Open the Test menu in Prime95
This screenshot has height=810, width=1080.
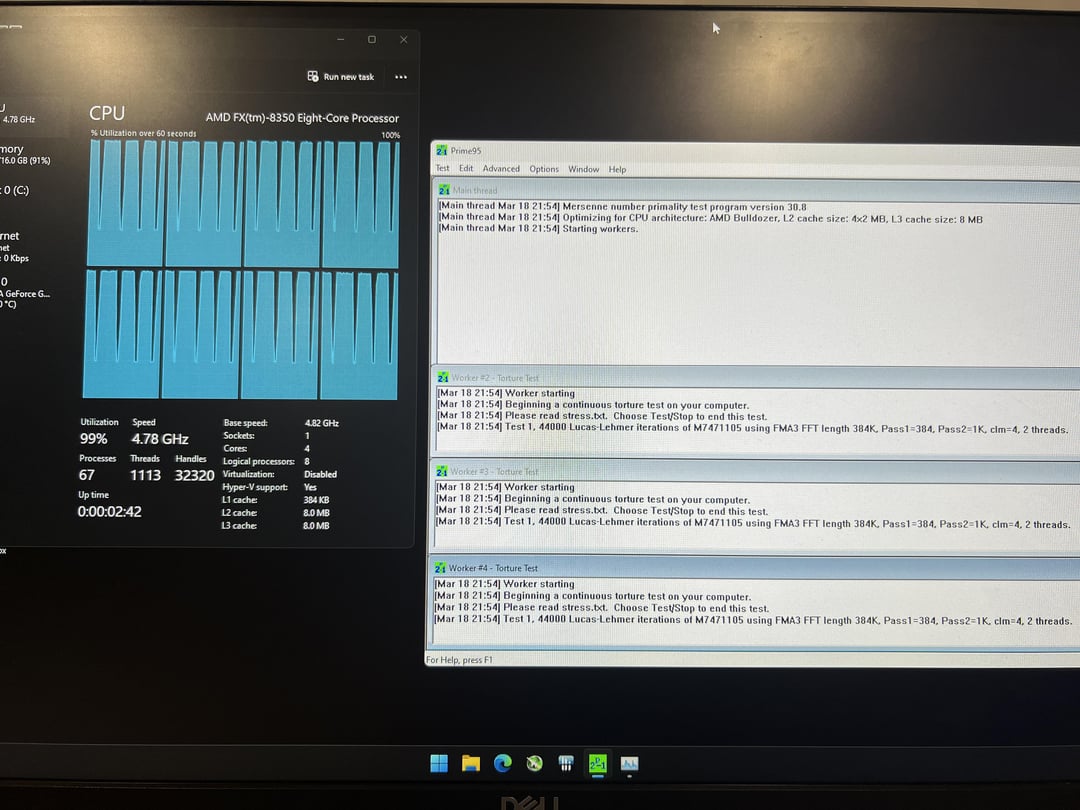tap(442, 169)
